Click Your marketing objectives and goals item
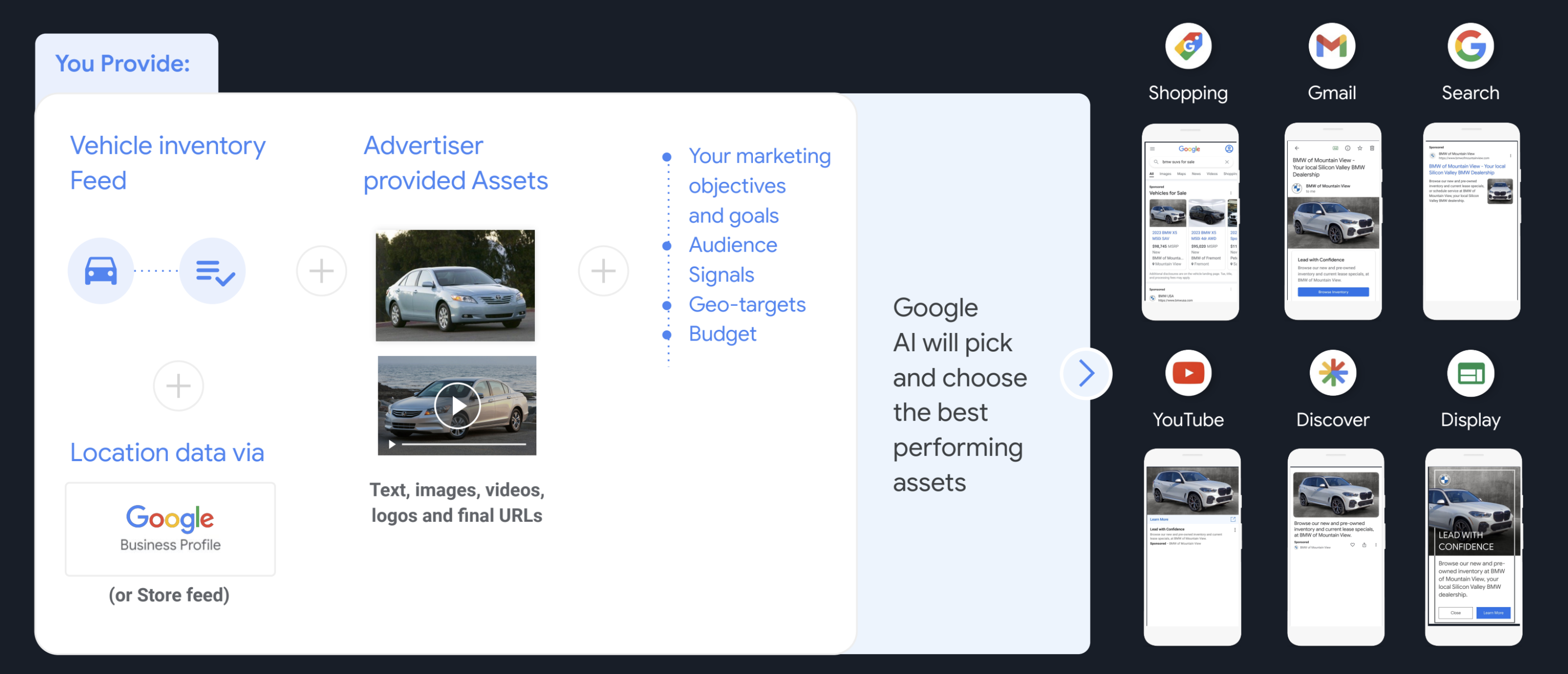 [759, 186]
